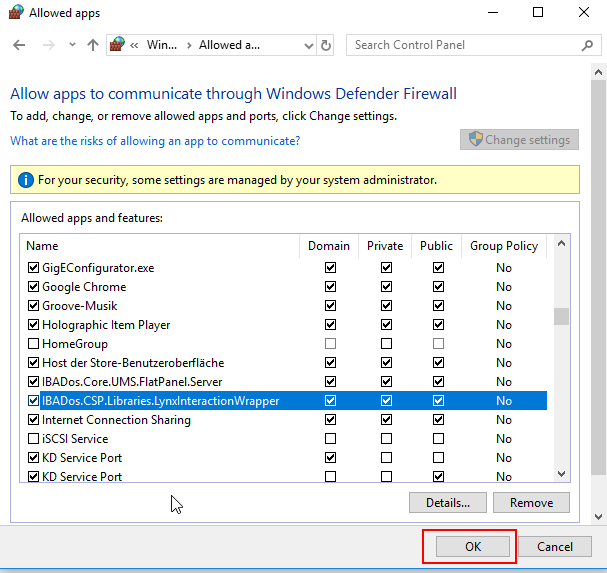Maximize the Allowed apps window
Image resolution: width=607 pixels, height=573 pixels.
(538, 12)
